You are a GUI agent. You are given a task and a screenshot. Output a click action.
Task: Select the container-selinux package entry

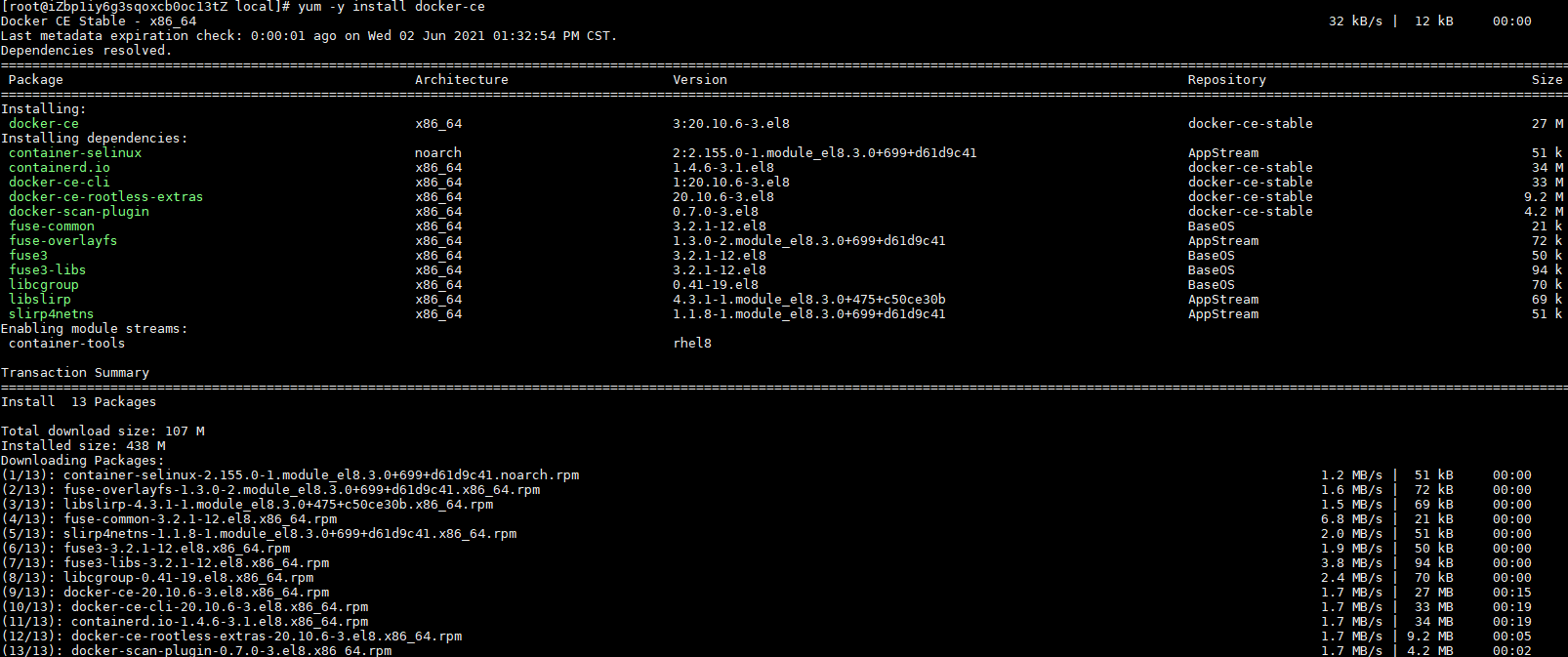point(75,153)
